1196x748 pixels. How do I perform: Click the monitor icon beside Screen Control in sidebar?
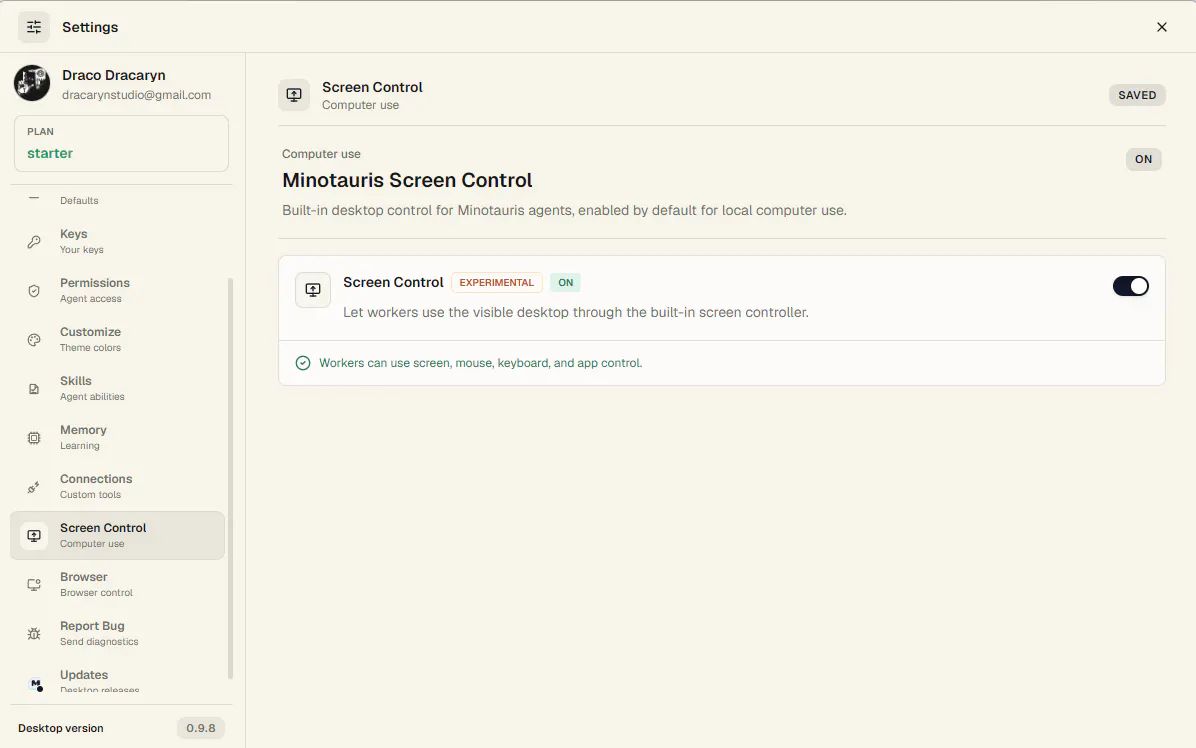pyautogui.click(x=34, y=535)
